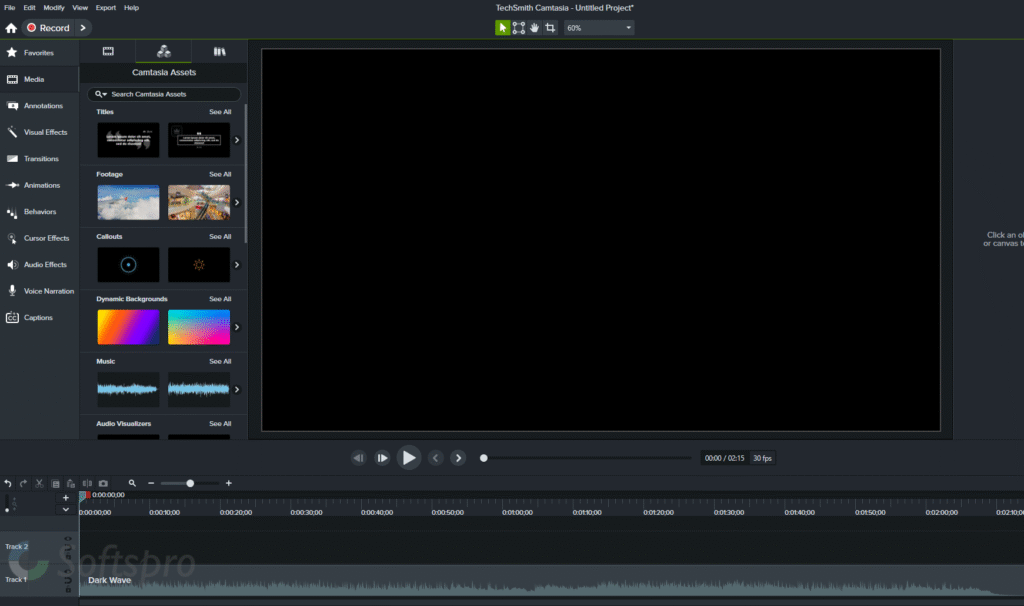
Task: Go to the Home screen icon
Action: pos(11,28)
